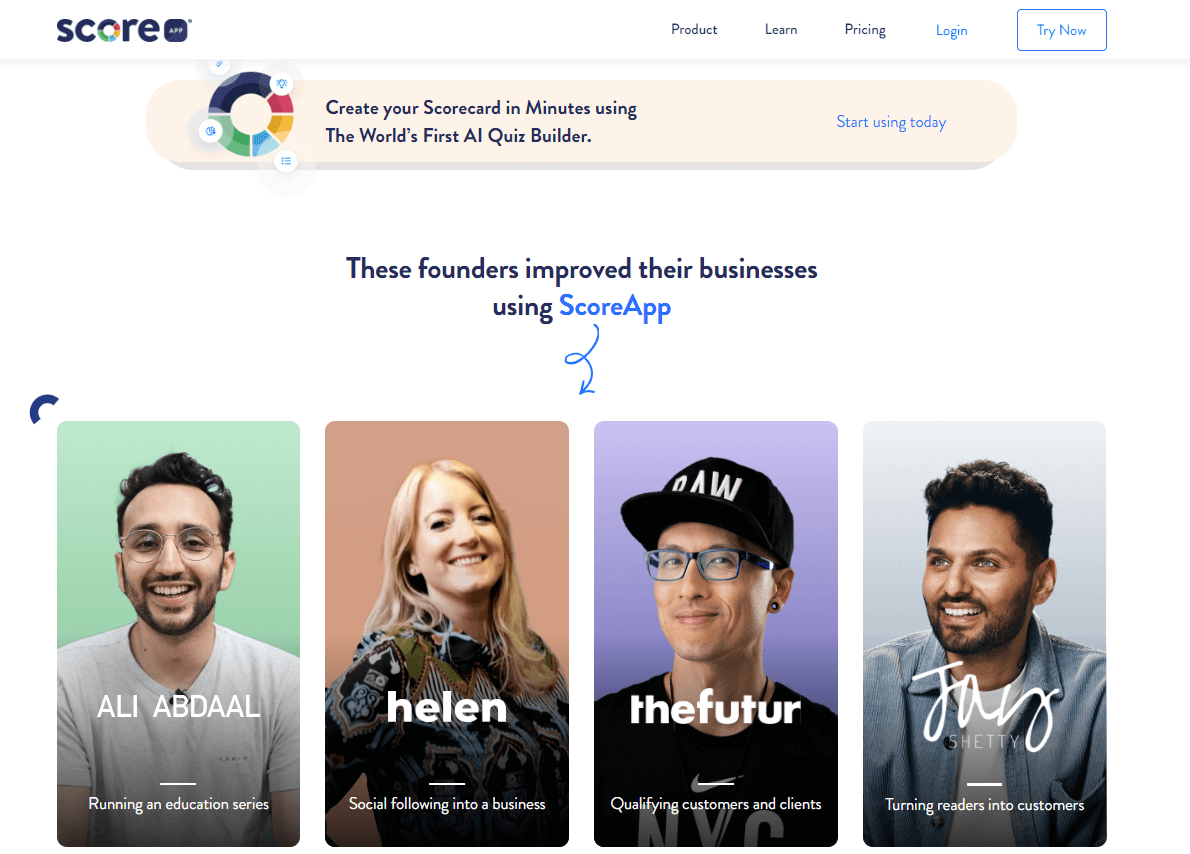Viewport: 1190px width, 854px height.
Task: Click the AI Quiz Builder banner text
Action: (481, 121)
